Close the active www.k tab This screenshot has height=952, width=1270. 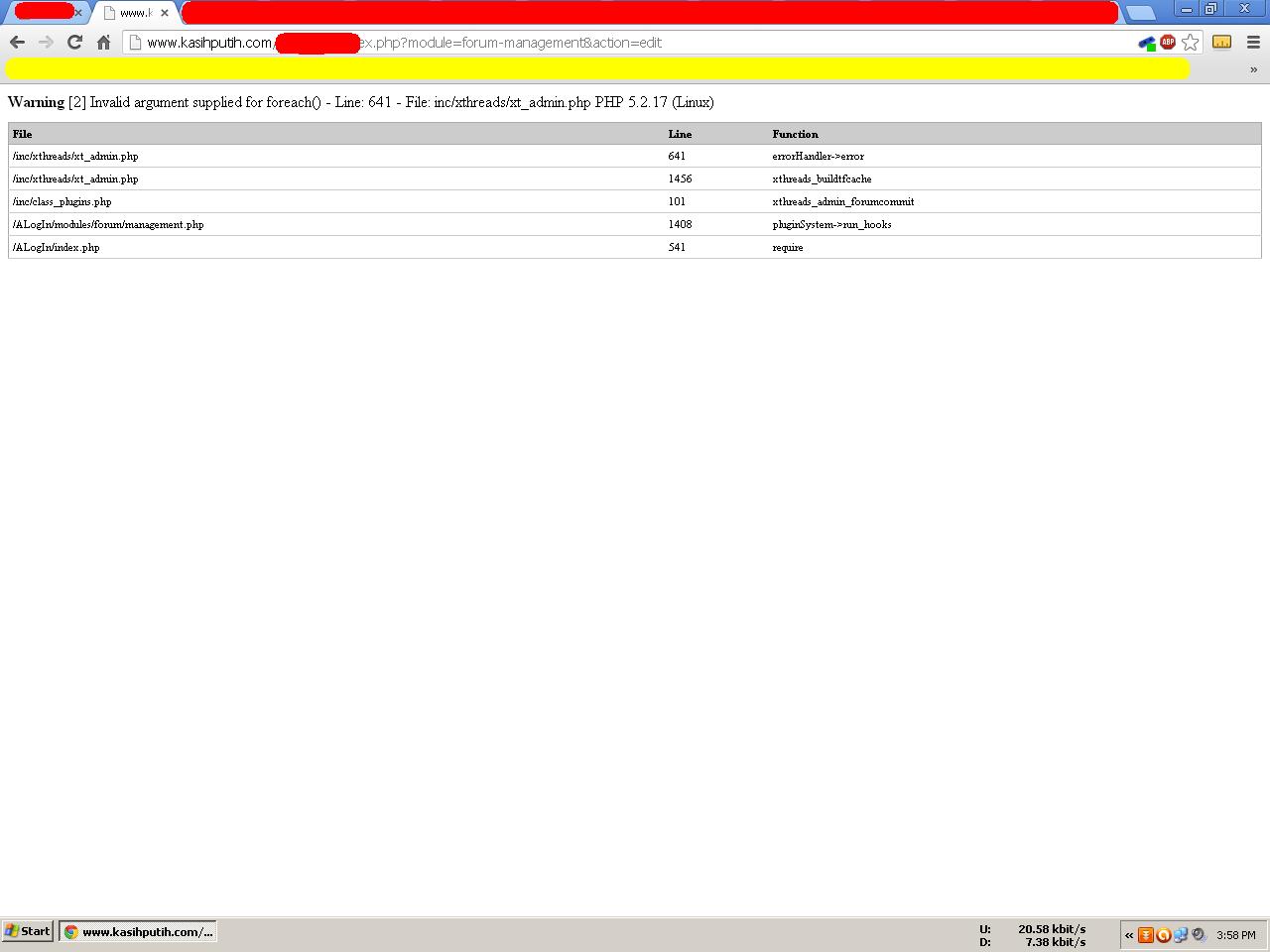point(165,13)
